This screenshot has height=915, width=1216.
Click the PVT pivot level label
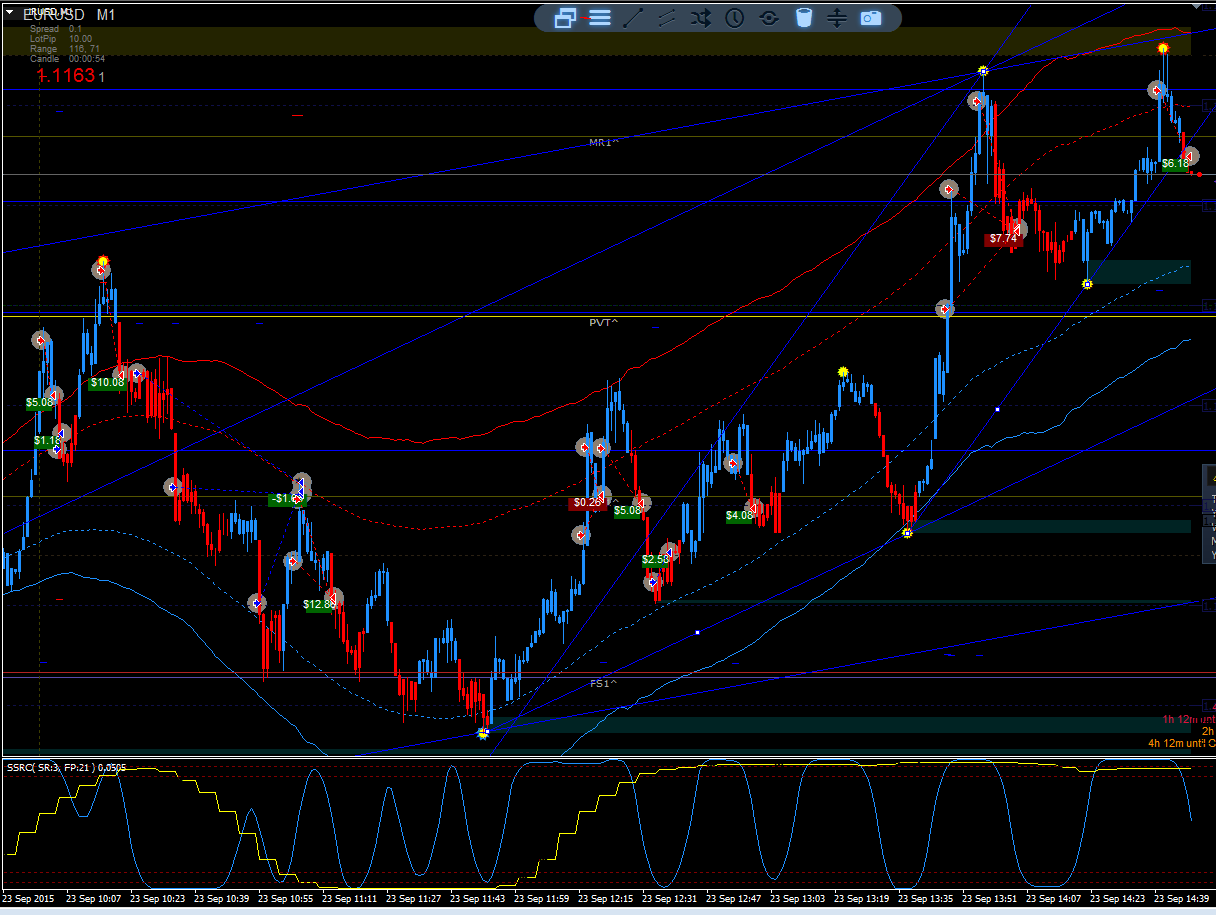(603, 323)
